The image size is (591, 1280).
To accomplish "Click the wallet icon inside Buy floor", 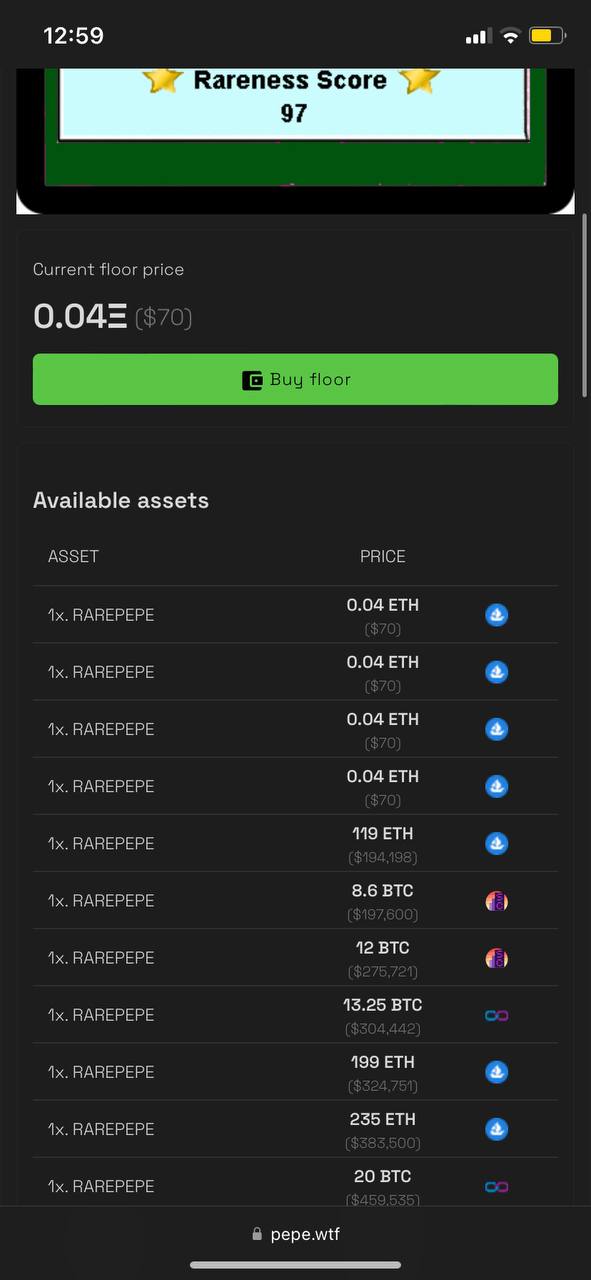I will pos(252,380).
